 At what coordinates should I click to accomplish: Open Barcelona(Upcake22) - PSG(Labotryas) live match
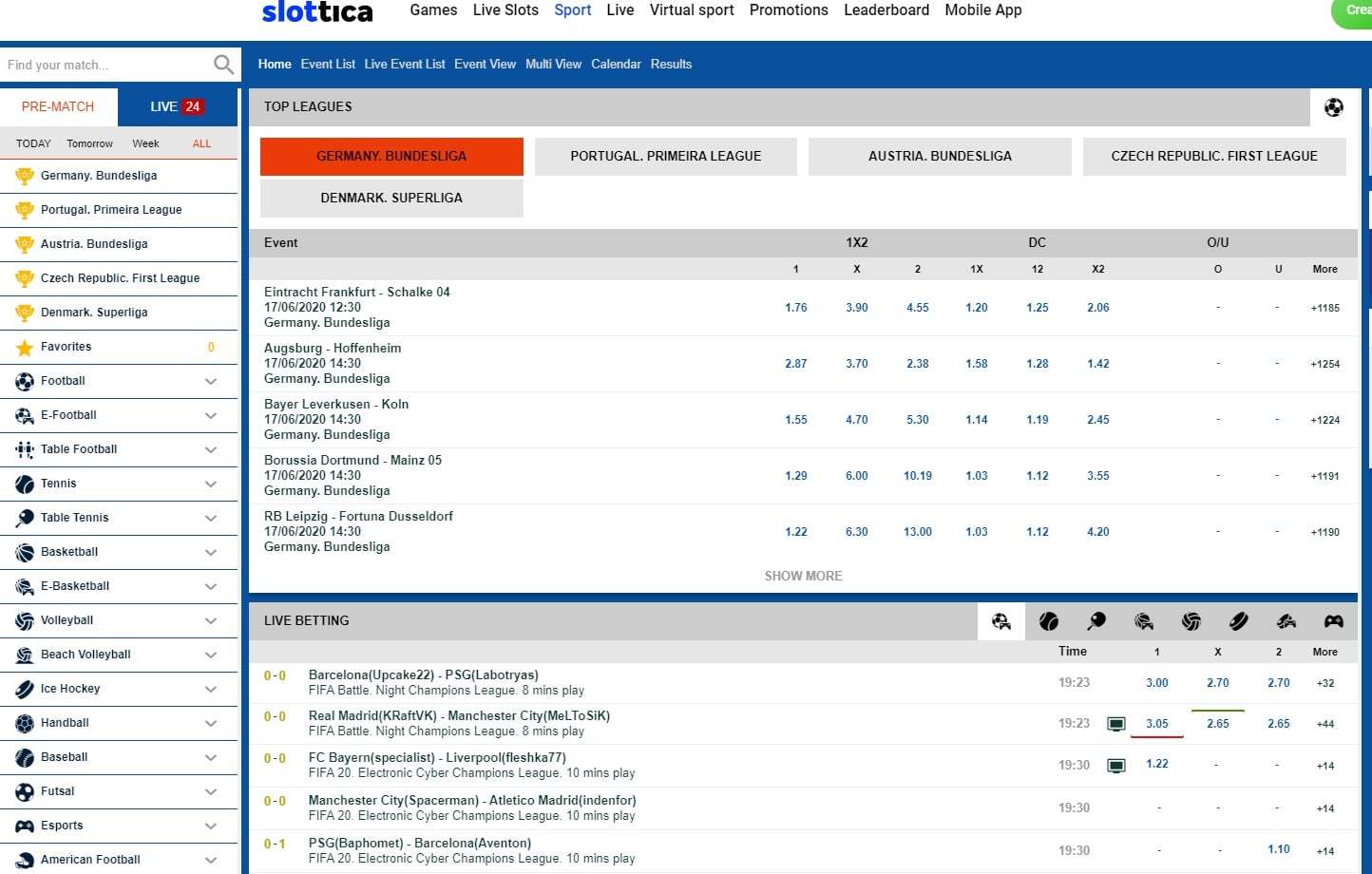coord(423,675)
